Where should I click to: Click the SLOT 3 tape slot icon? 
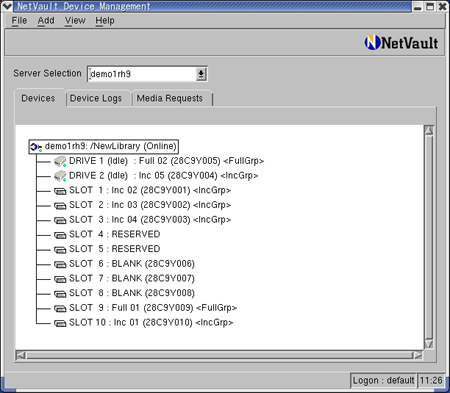pos(60,220)
